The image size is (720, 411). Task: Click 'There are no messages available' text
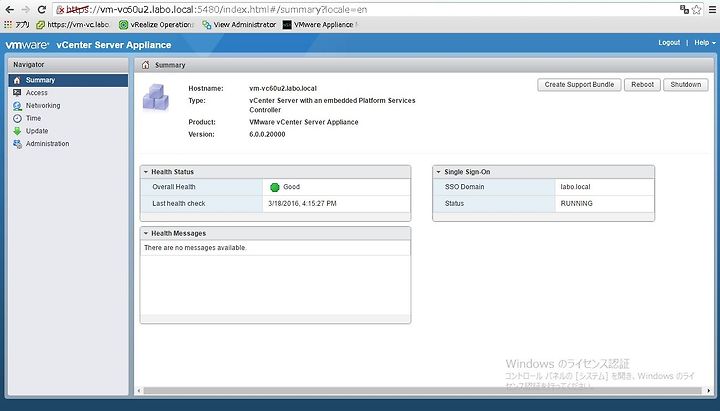196,248
